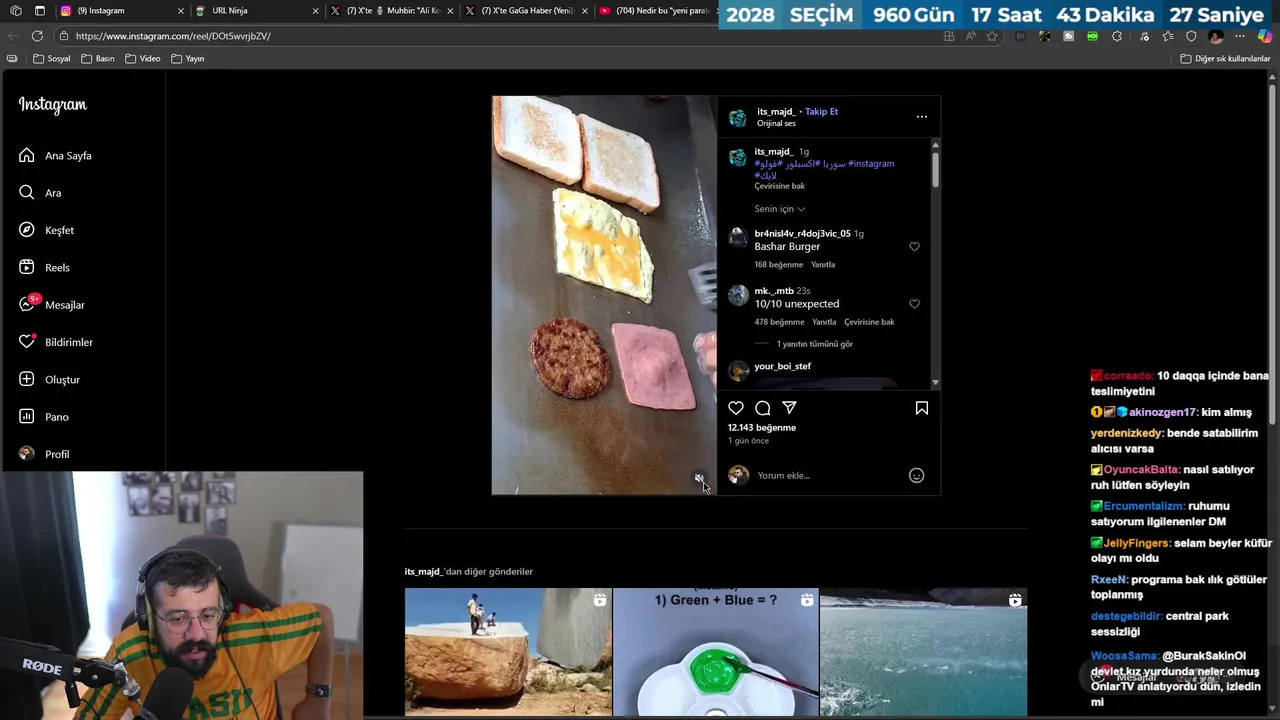Click the sandwich reel video
The height and width of the screenshot is (720, 1280).
coord(604,295)
